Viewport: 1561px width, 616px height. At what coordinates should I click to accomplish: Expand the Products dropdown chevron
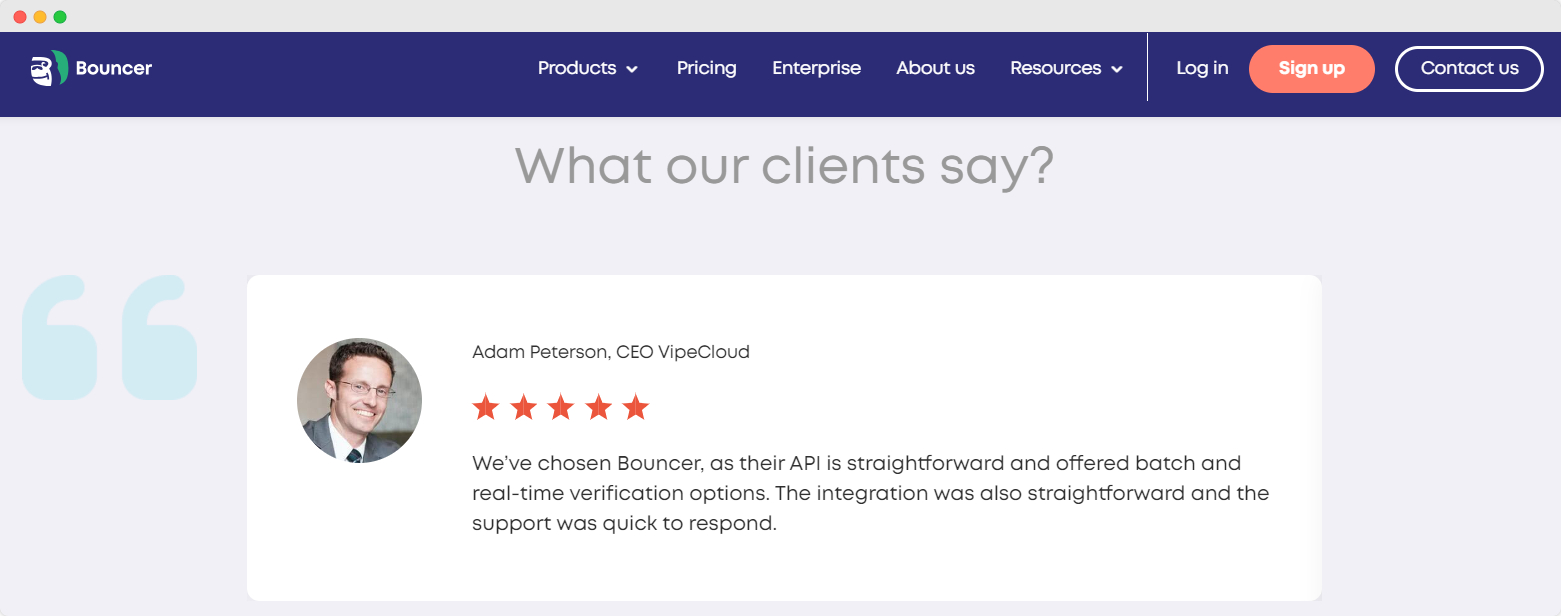[632, 69]
